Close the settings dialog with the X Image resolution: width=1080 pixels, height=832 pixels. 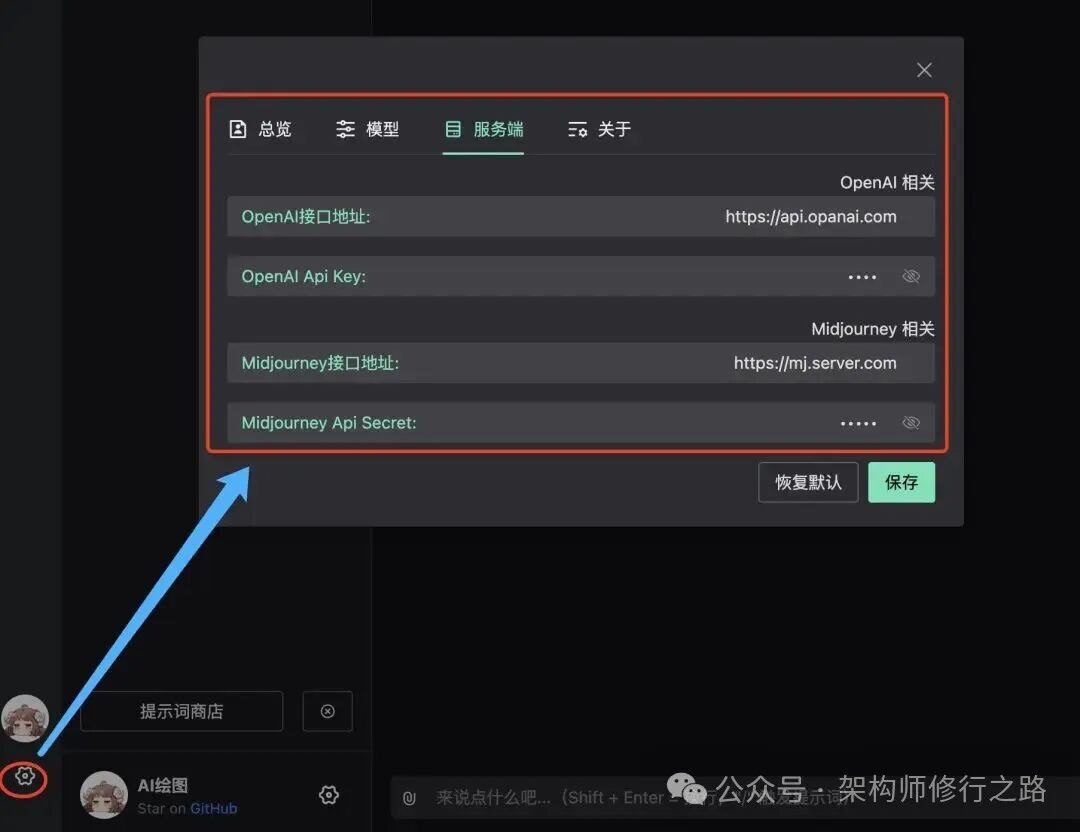click(x=923, y=69)
